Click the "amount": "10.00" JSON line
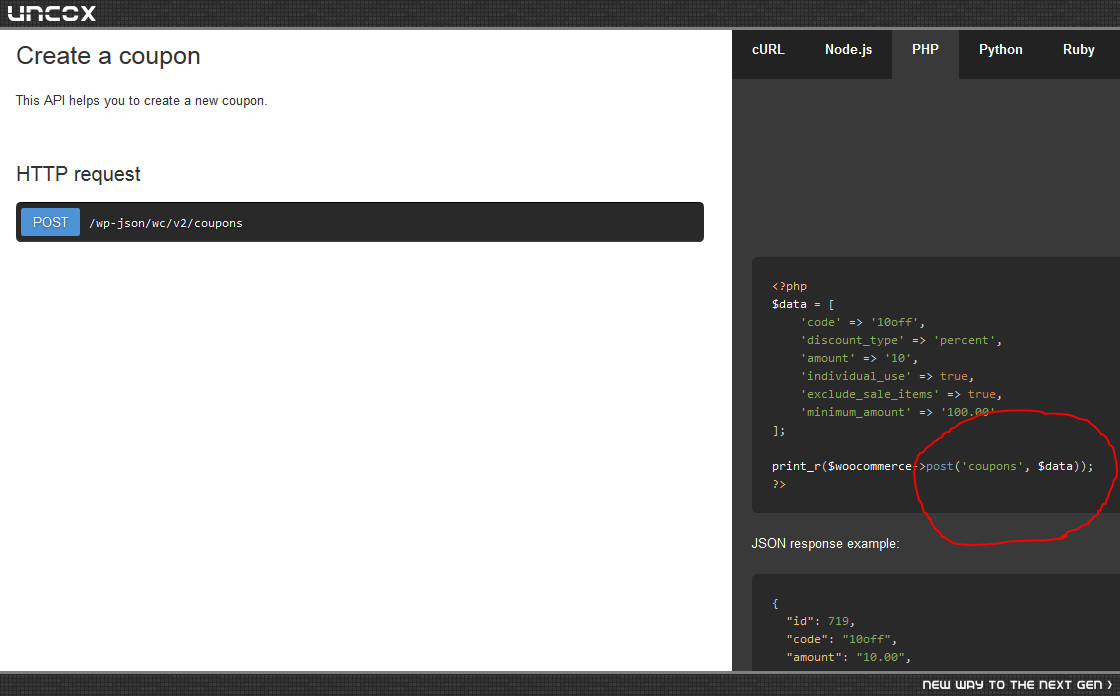The width and height of the screenshot is (1120, 696). click(x=849, y=657)
